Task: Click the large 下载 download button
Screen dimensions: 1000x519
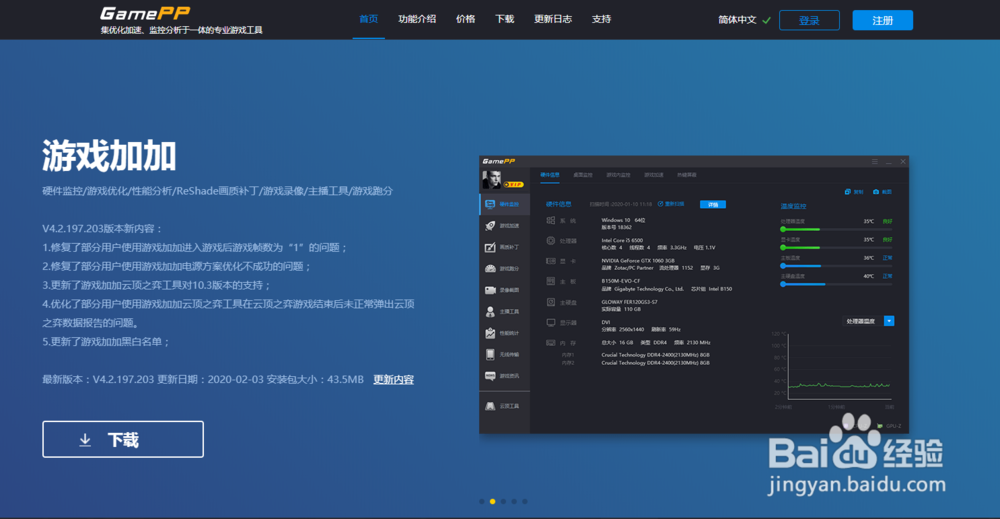Action: click(x=123, y=439)
